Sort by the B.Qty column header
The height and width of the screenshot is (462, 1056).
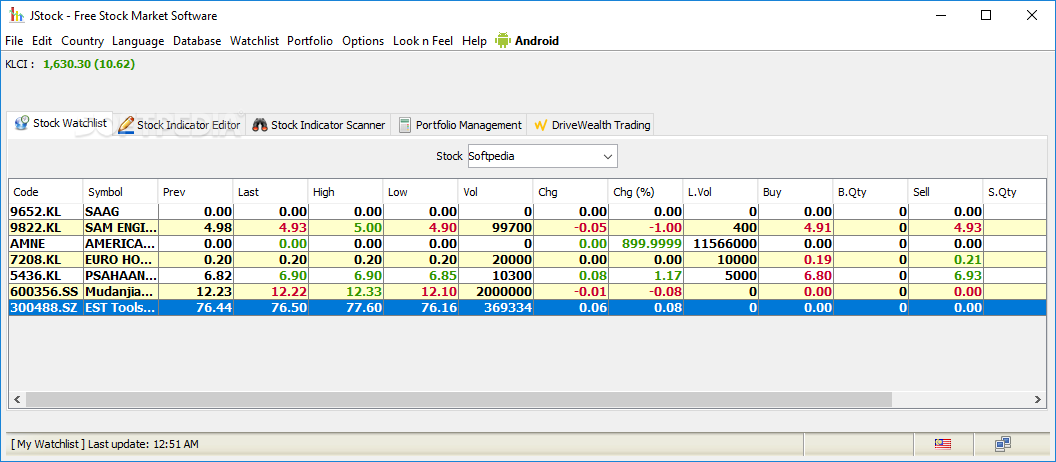pyautogui.click(x=871, y=192)
